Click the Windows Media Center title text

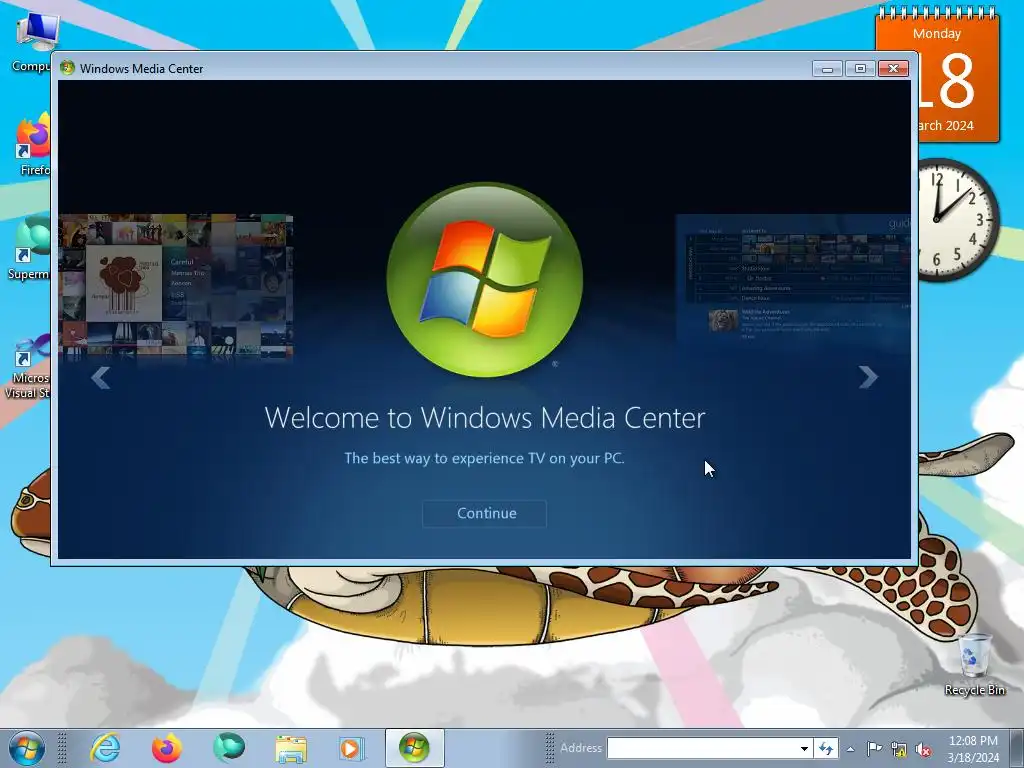(x=141, y=69)
